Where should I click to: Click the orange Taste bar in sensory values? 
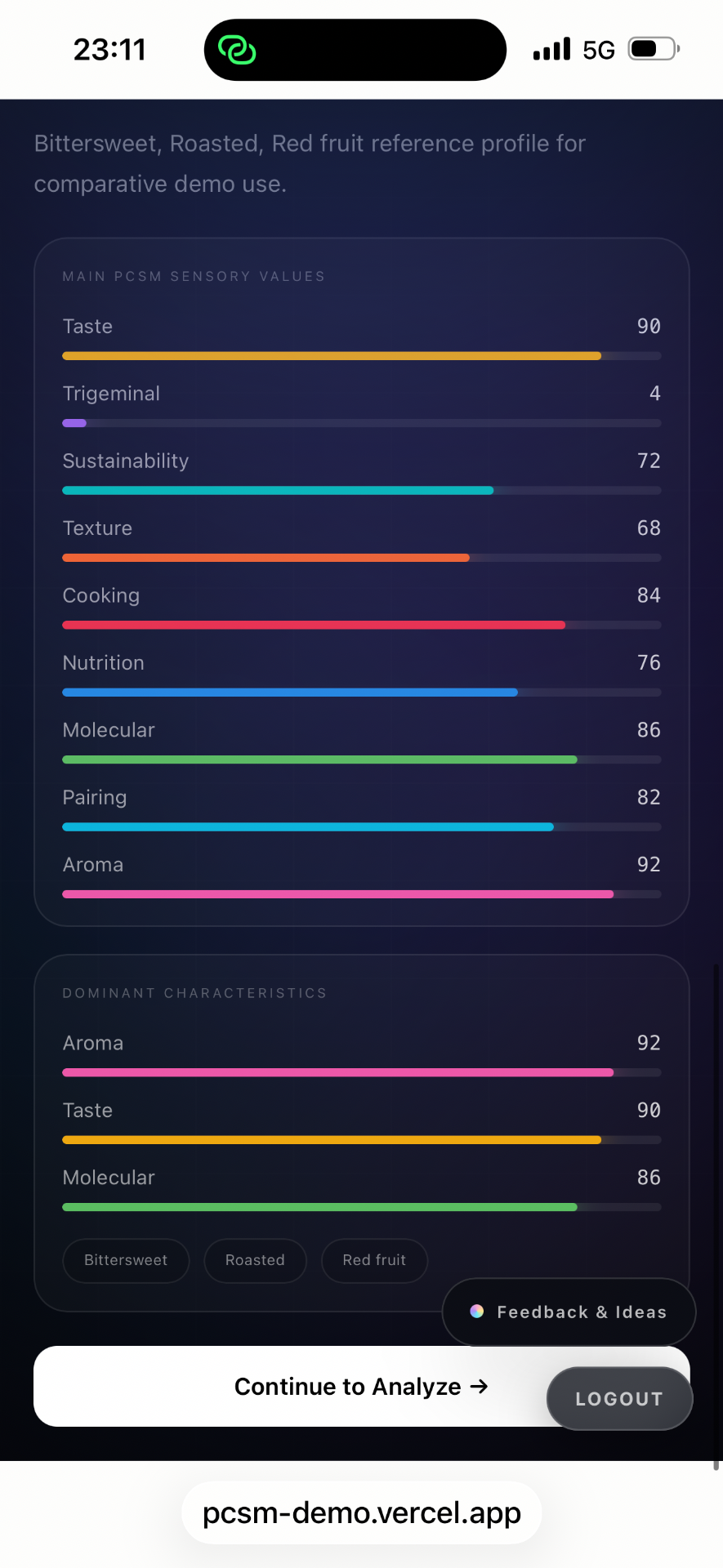coord(332,356)
